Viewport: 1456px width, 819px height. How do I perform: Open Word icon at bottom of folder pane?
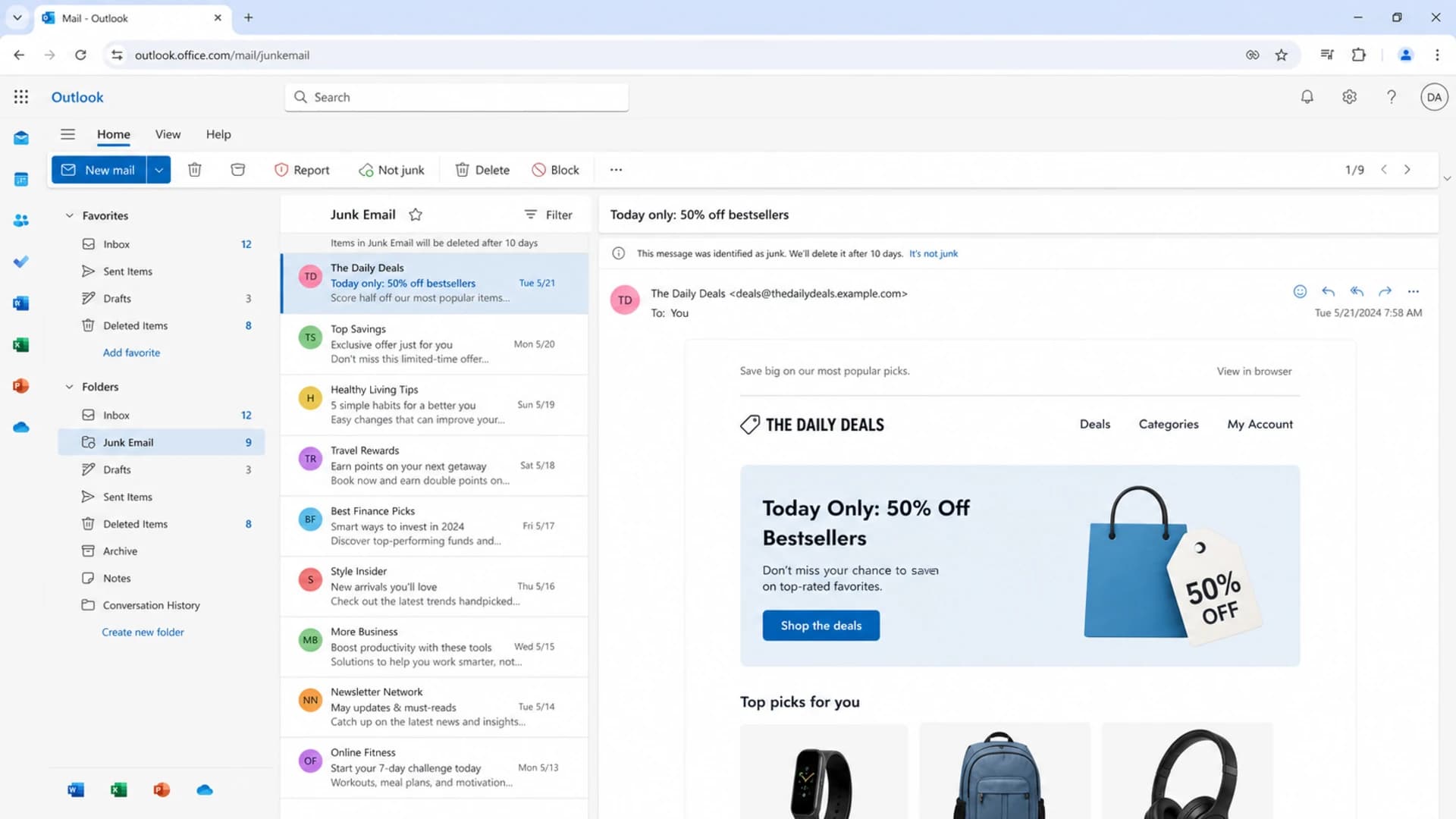(76, 790)
